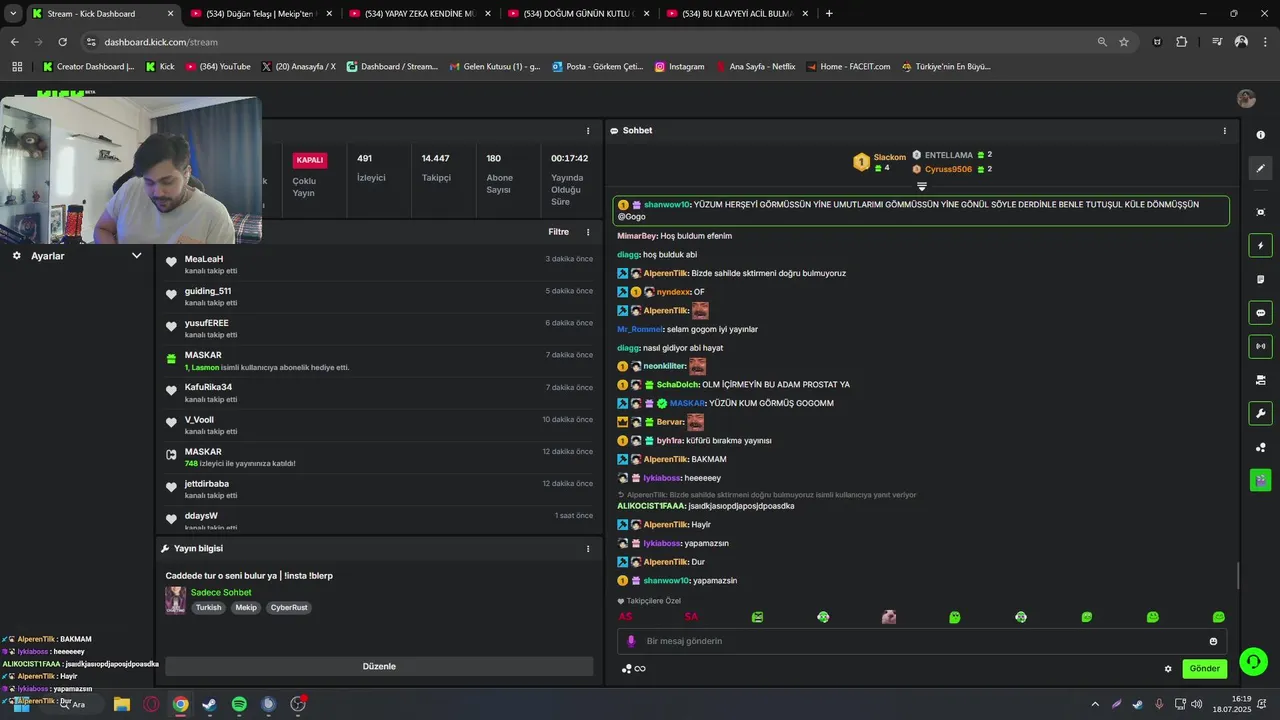This screenshot has width=1280, height=720.
Task: Click the green bot icon in right sidebar
Action: point(1260,480)
